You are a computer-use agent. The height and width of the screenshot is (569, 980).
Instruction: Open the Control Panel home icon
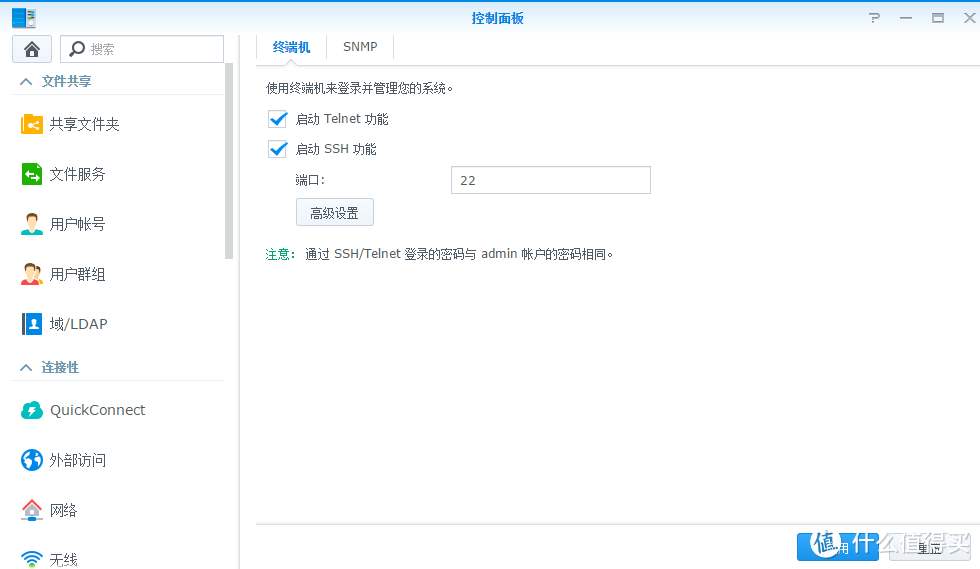click(x=32, y=49)
